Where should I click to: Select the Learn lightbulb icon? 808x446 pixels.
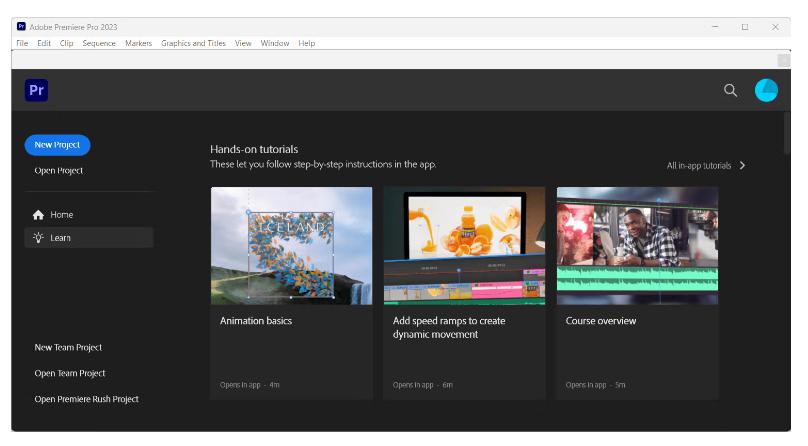coord(38,238)
